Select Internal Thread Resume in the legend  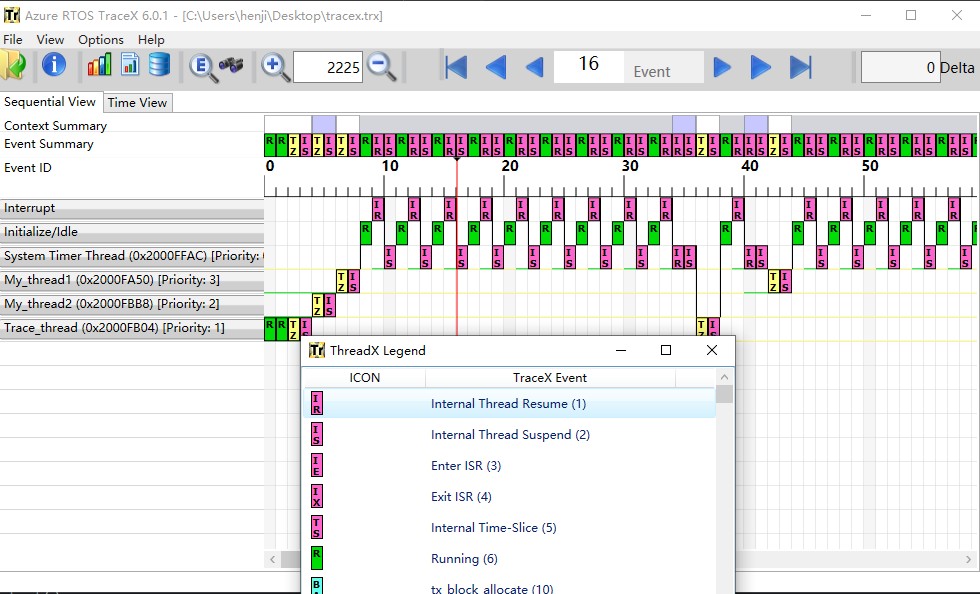coord(510,402)
